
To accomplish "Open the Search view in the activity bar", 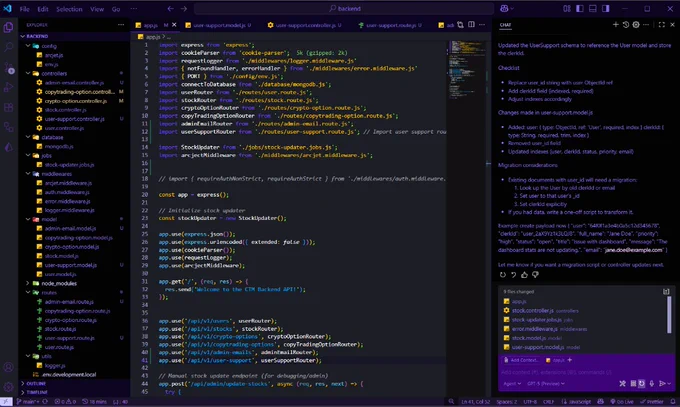I will point(8,47).
